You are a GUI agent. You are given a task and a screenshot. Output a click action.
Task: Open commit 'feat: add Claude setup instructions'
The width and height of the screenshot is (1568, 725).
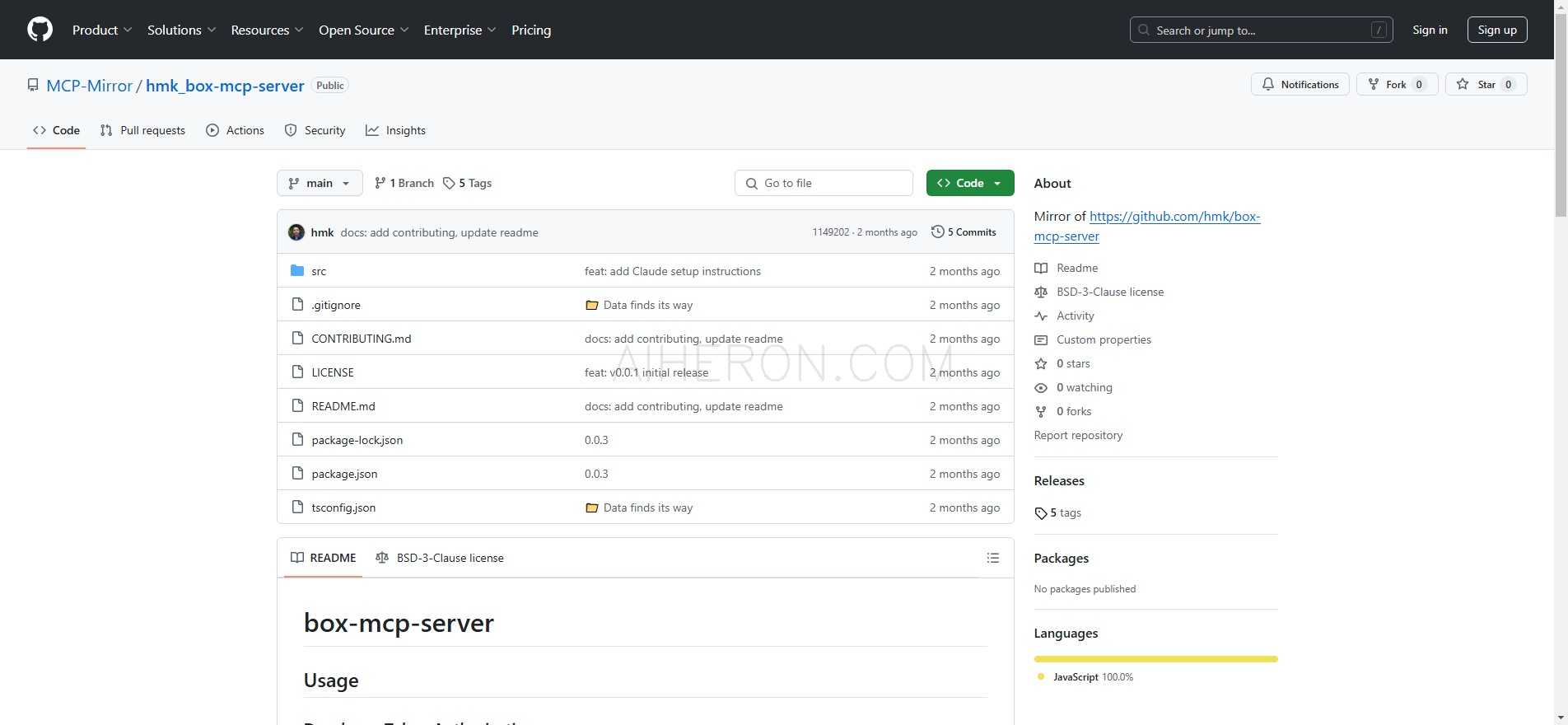click(672, 271)
